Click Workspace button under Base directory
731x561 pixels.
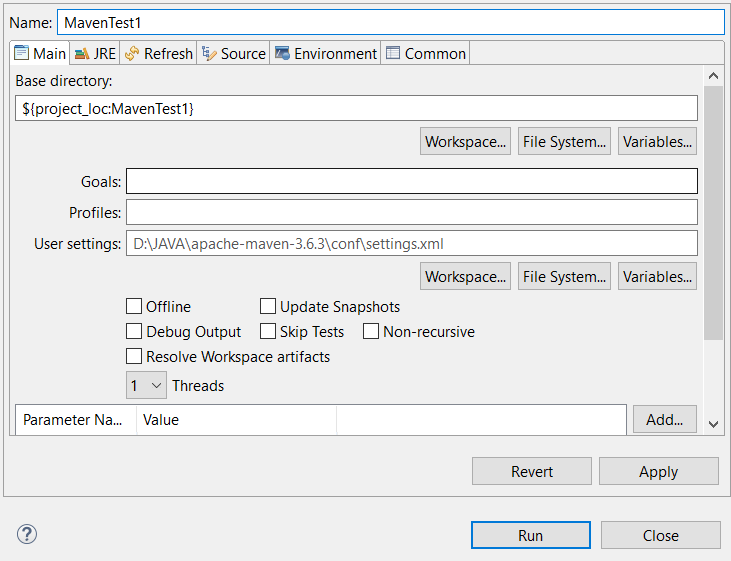pos(465,141)
